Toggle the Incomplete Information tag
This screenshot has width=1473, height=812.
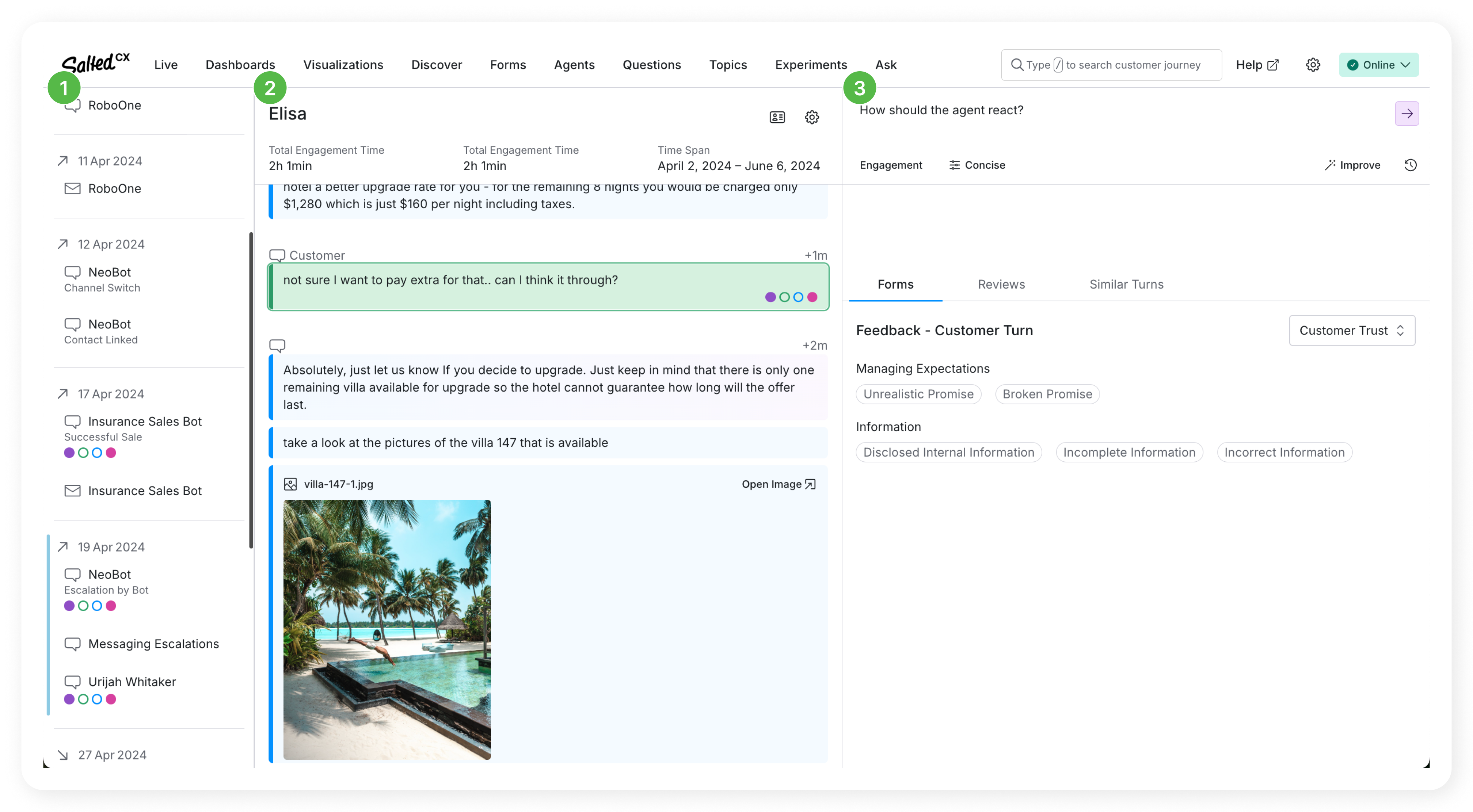[1129, 452]
